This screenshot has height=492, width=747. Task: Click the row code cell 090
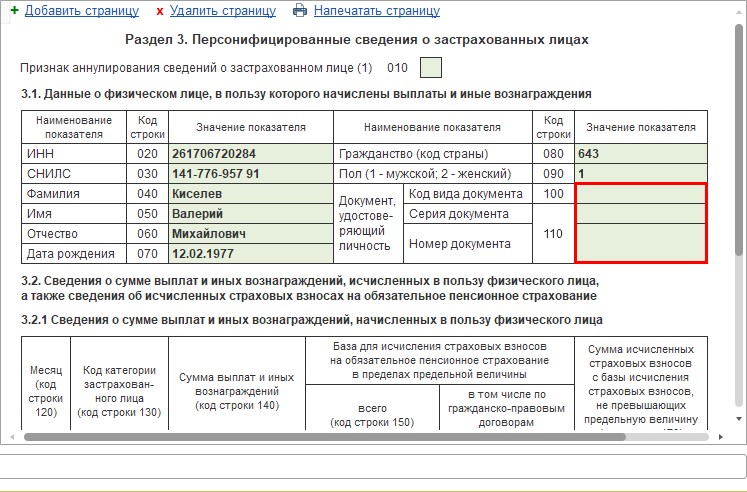point(553,174)
